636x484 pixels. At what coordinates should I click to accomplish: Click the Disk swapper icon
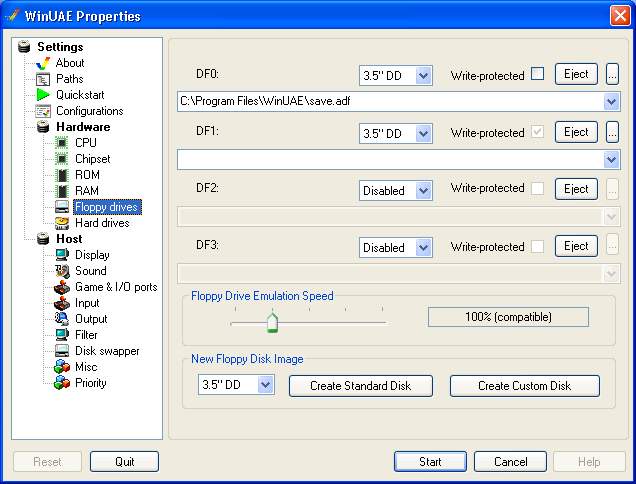click(x=62, y=351)
